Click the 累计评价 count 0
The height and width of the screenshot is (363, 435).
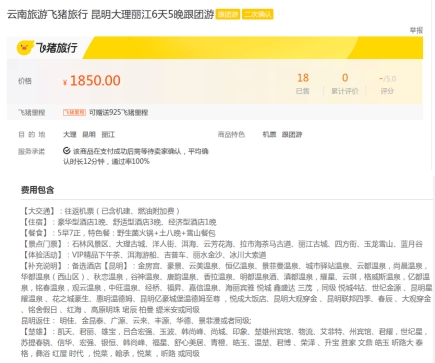point(345,84)
